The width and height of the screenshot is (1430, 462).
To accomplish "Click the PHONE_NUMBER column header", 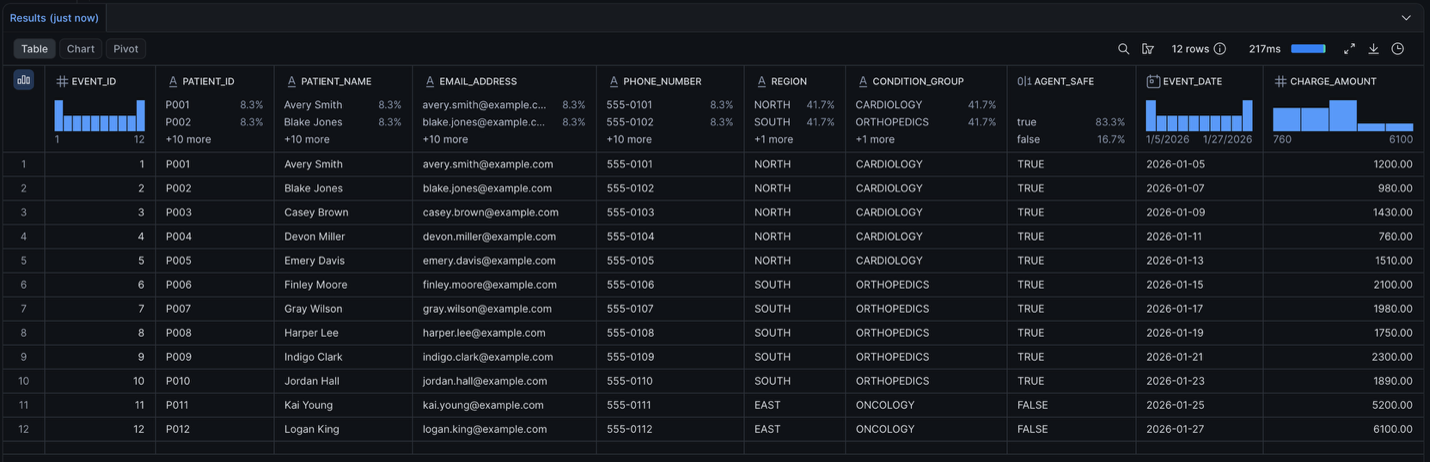I will tap(662, 81).
